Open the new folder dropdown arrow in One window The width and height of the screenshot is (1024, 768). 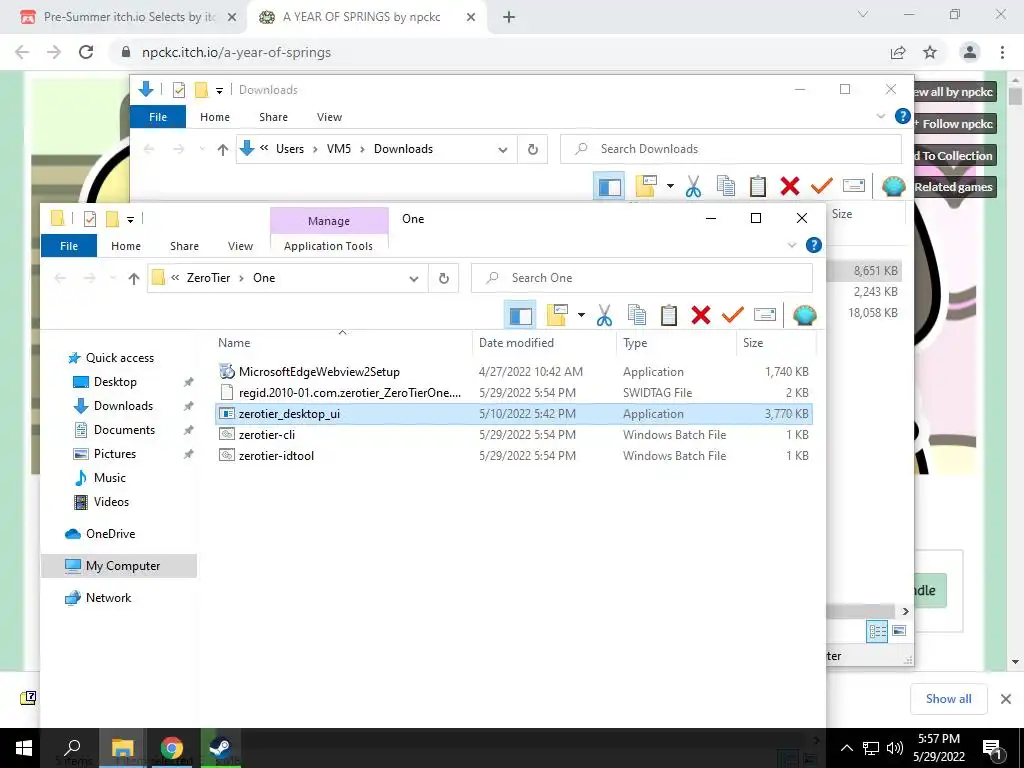581,315
